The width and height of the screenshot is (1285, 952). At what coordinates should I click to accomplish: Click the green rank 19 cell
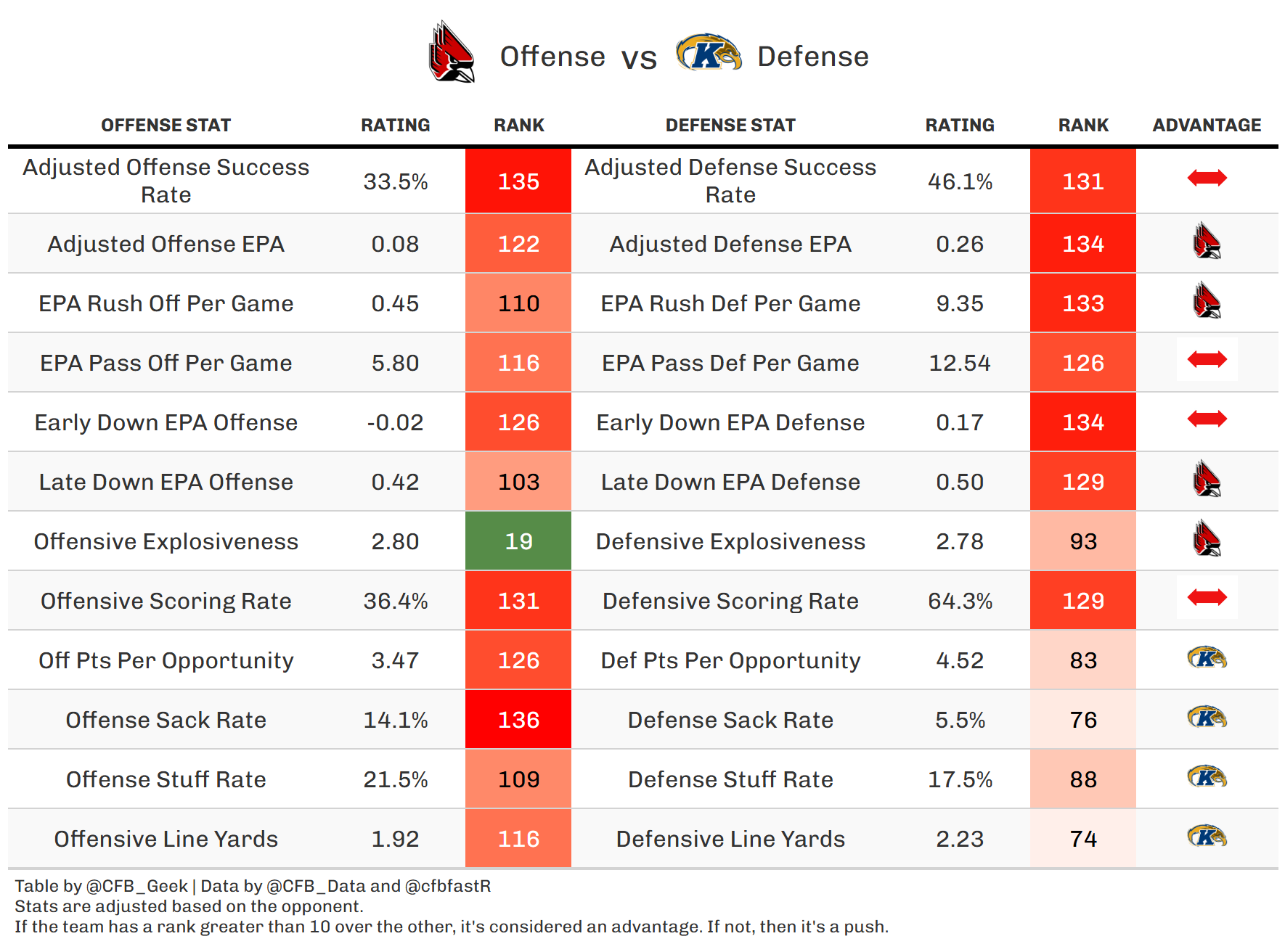point(518,541)
